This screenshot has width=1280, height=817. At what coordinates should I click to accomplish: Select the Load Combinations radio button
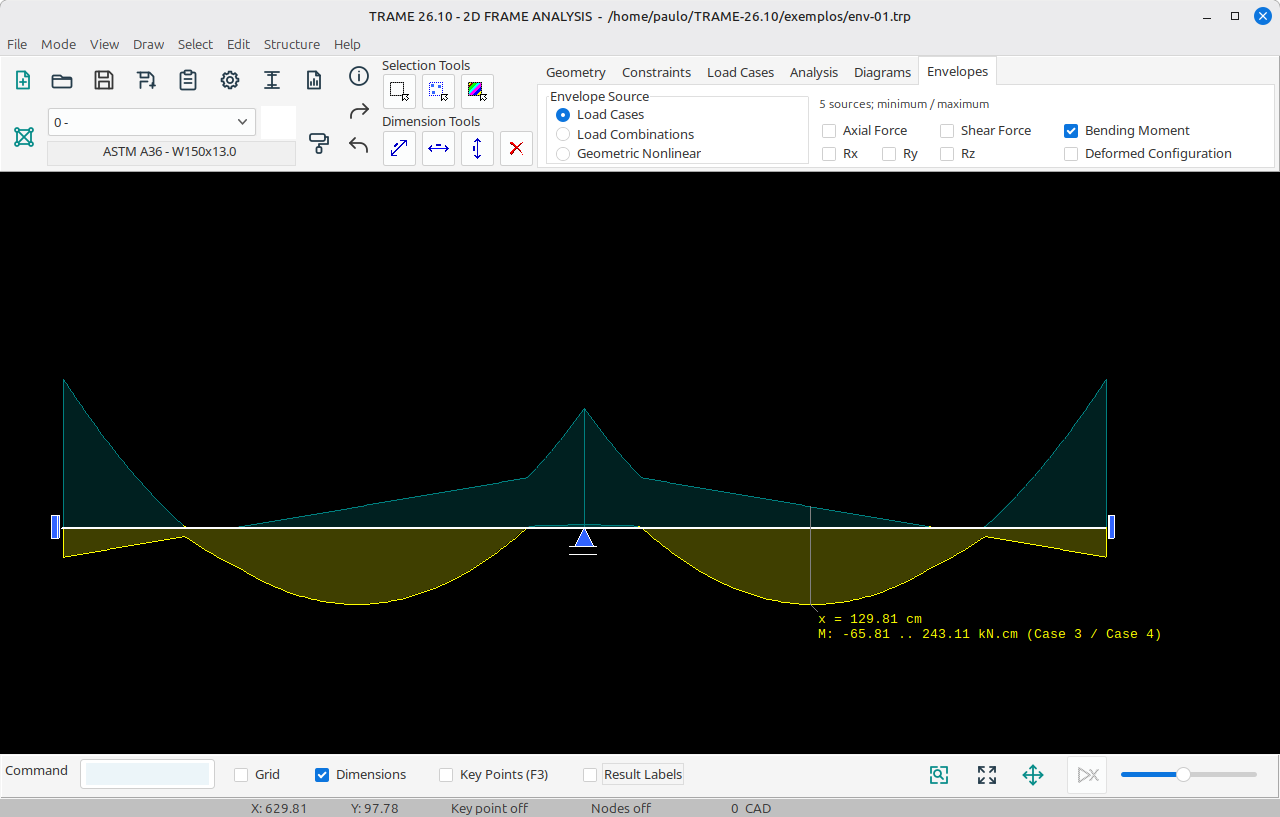[x=563, y=134]
